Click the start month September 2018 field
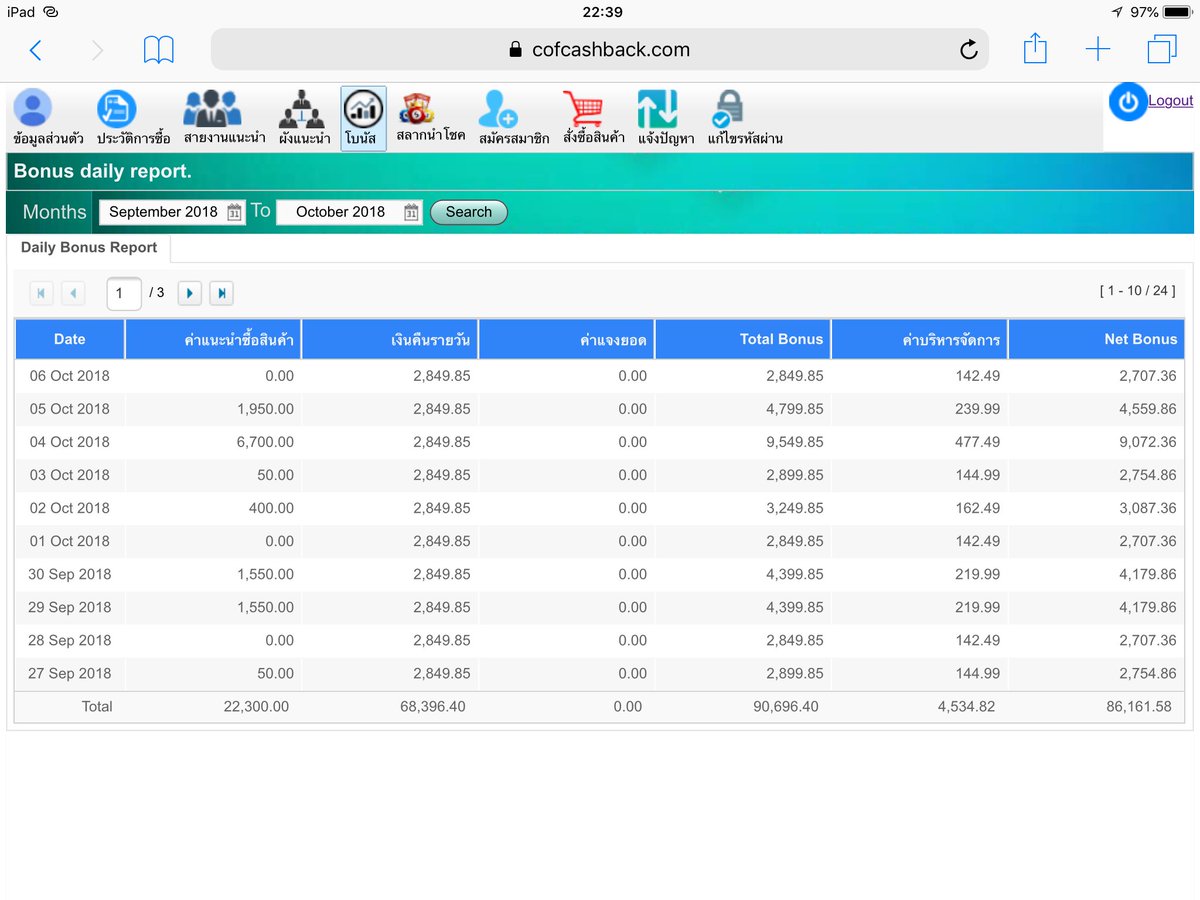 [x=172, y=212]
